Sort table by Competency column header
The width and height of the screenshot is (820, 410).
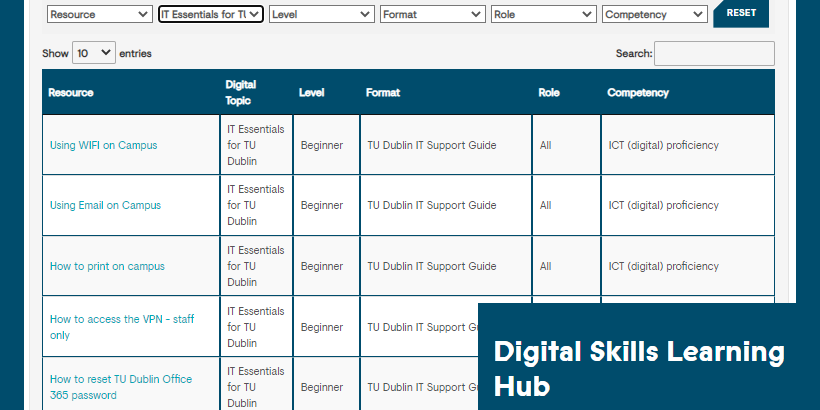pyautogui.click(x=688, y=93)
